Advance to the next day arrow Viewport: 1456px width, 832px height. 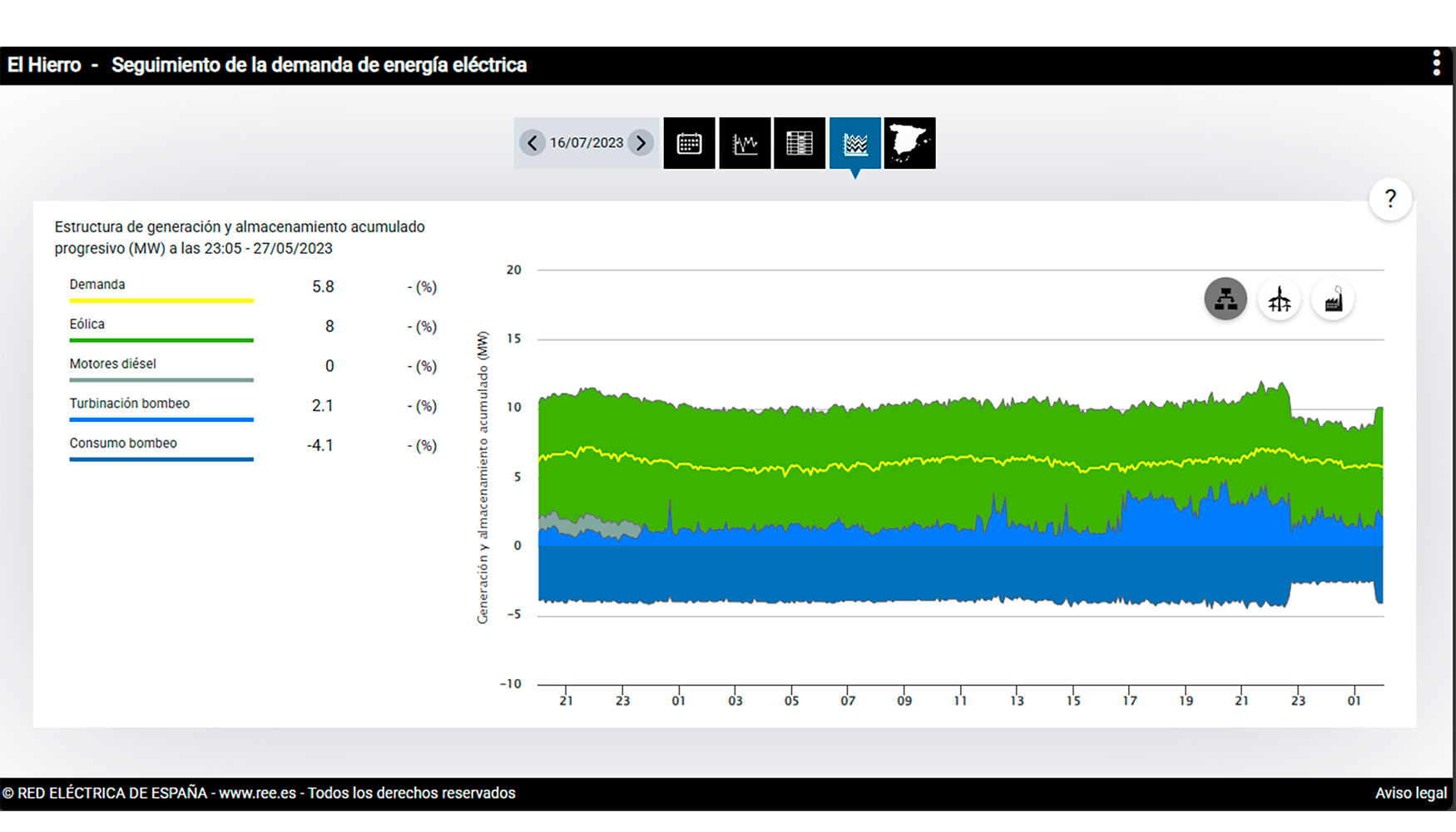pos(641,143)
